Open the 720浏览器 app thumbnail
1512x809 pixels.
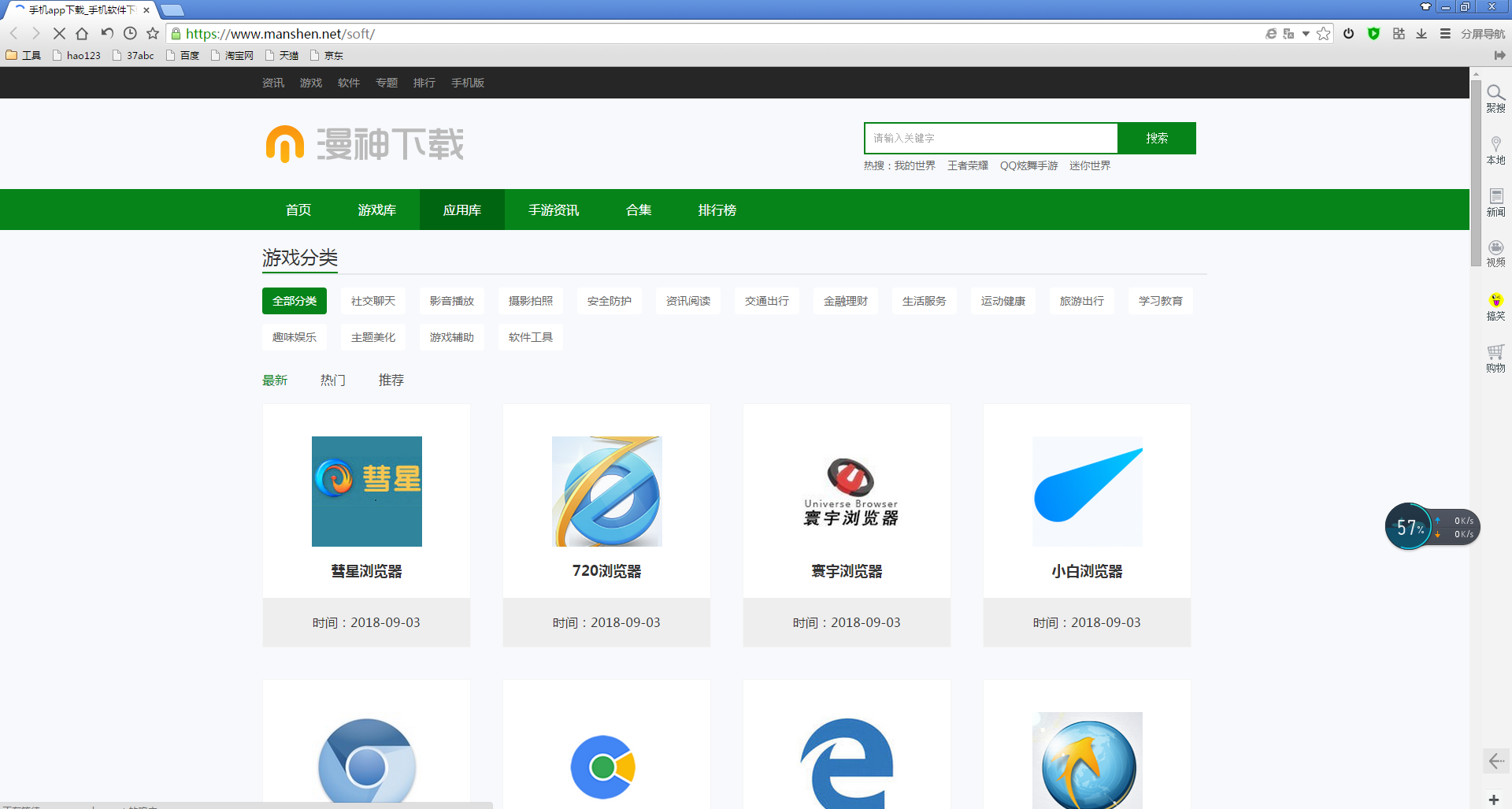(607, 492)
